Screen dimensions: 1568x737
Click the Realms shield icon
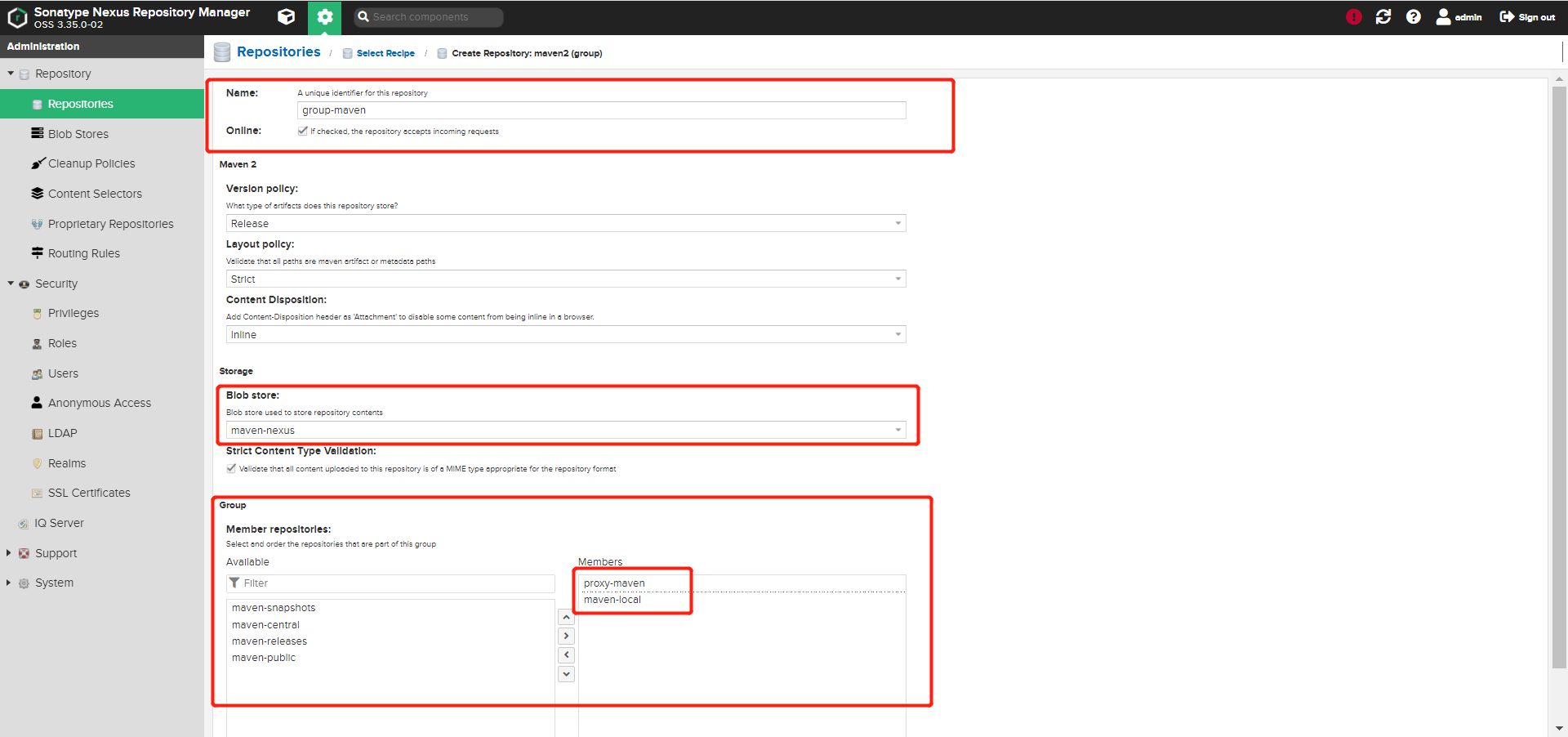point(38,463)
